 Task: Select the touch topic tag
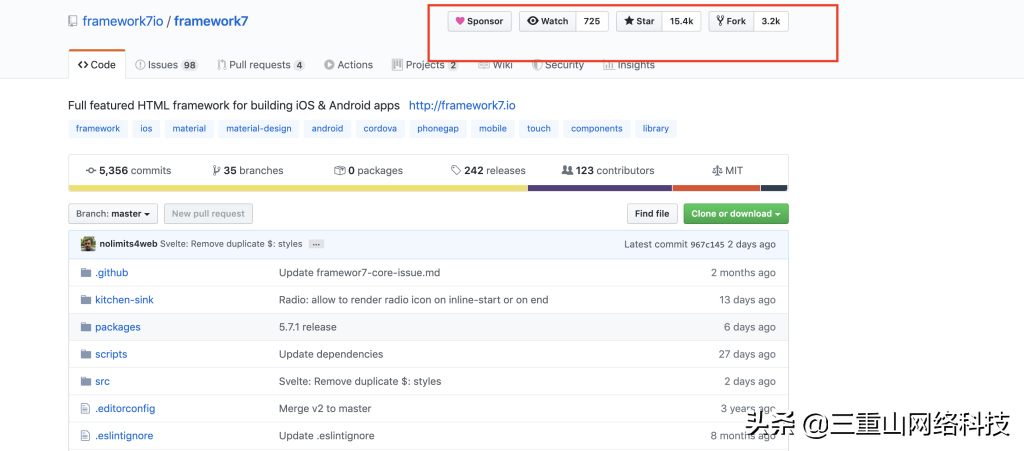click(x=539, y=129)
